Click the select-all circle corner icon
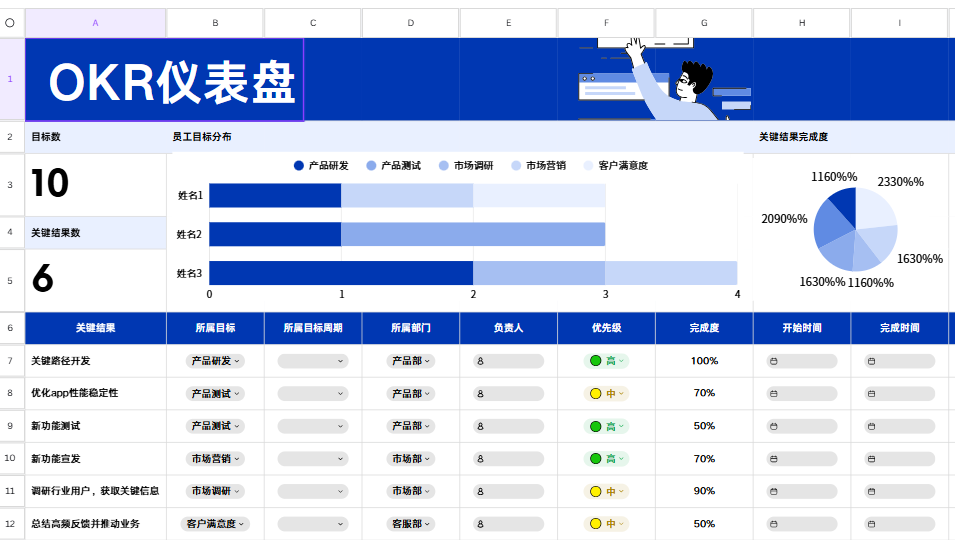This screenshot has width=955, height=540. point(10,23)
